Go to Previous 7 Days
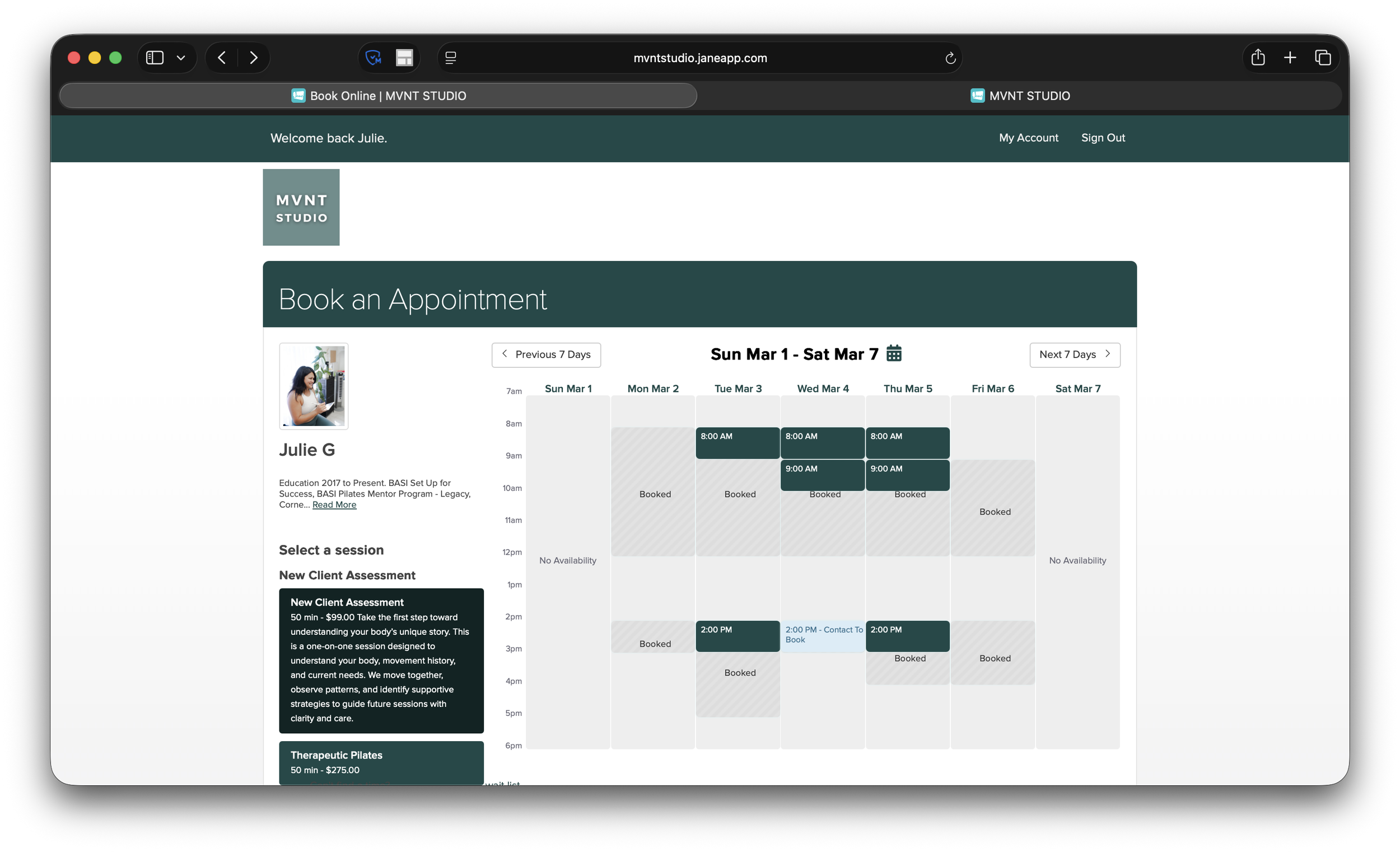This screenshot has height=852, width=1400. coord(546,354)
